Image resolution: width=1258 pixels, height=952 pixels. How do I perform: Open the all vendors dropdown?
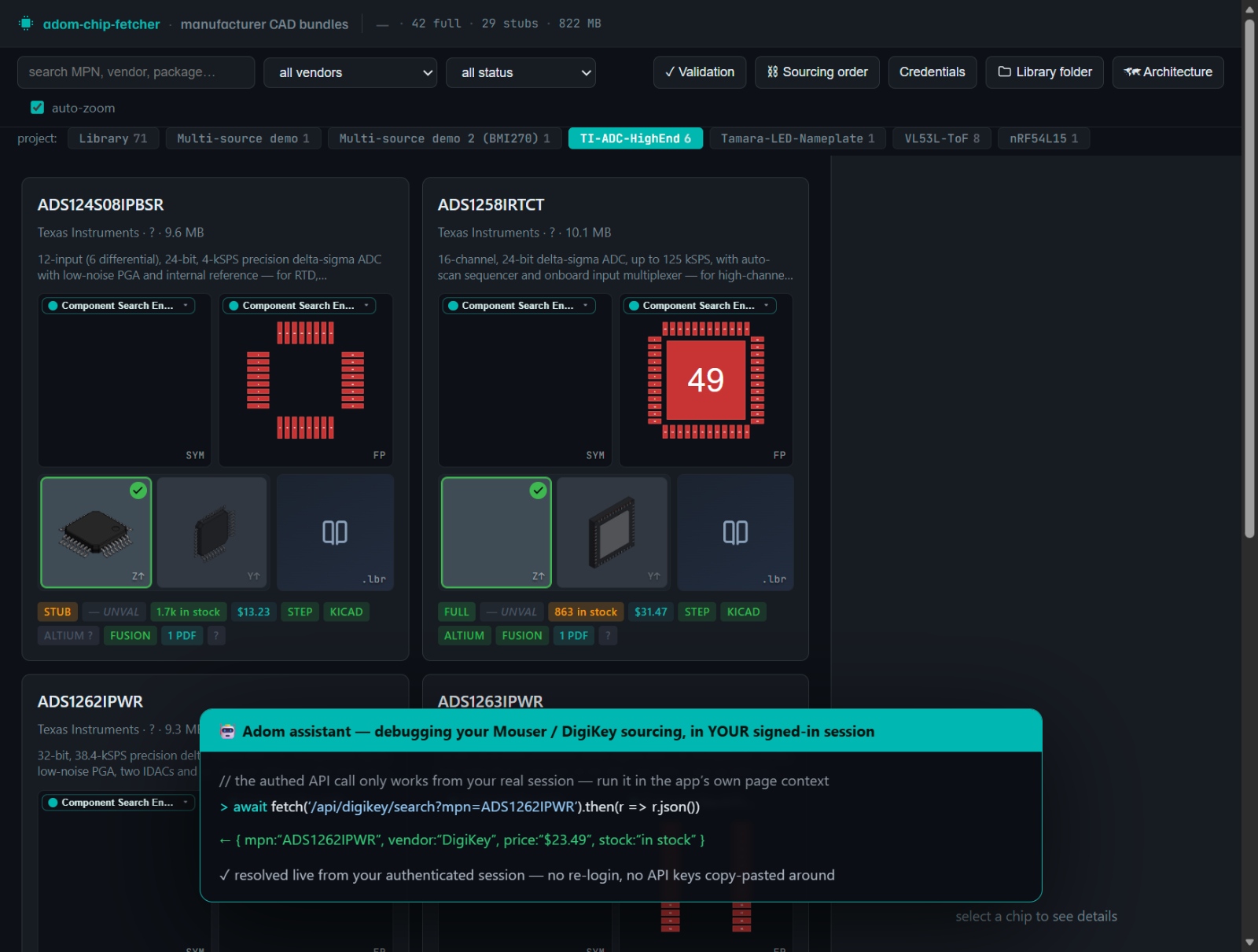(x=350, y=72)
